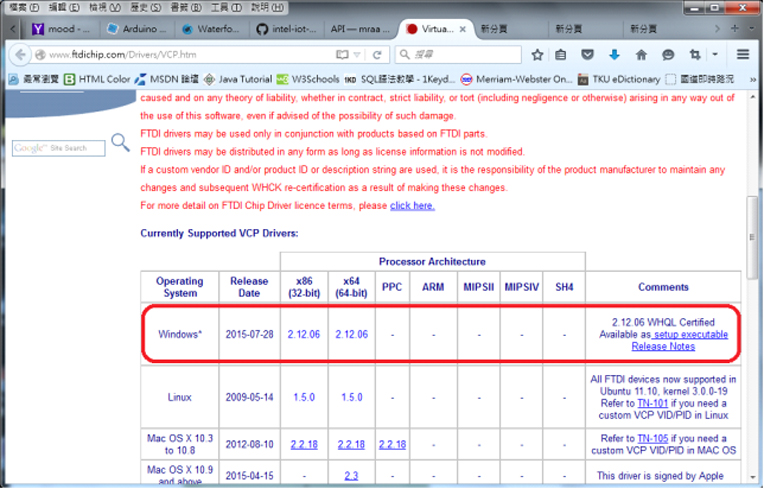Click the vertical page scrollbar thumb

[x=752, y=237]
